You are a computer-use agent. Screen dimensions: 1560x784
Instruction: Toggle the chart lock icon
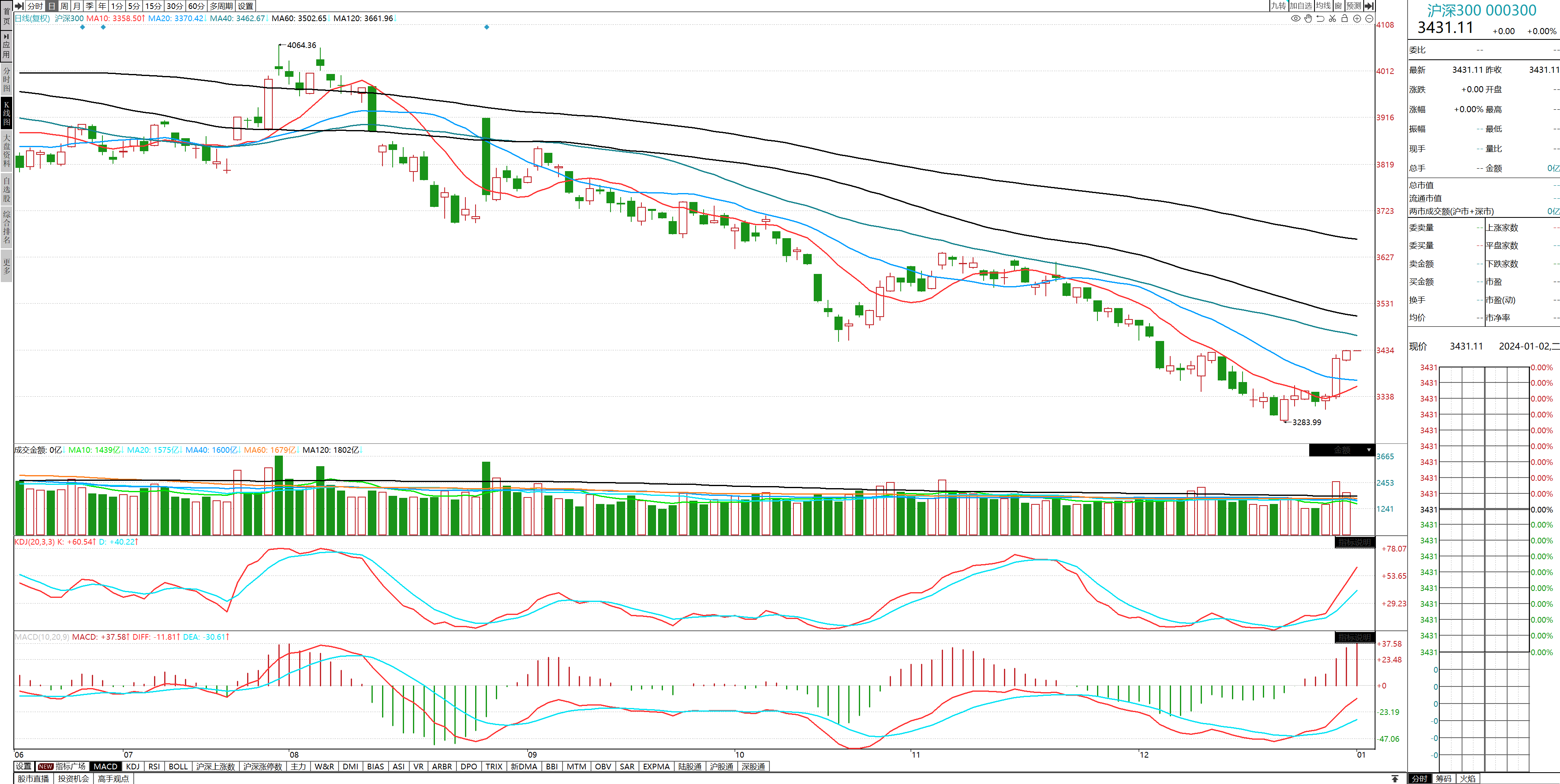[1345, 18]
